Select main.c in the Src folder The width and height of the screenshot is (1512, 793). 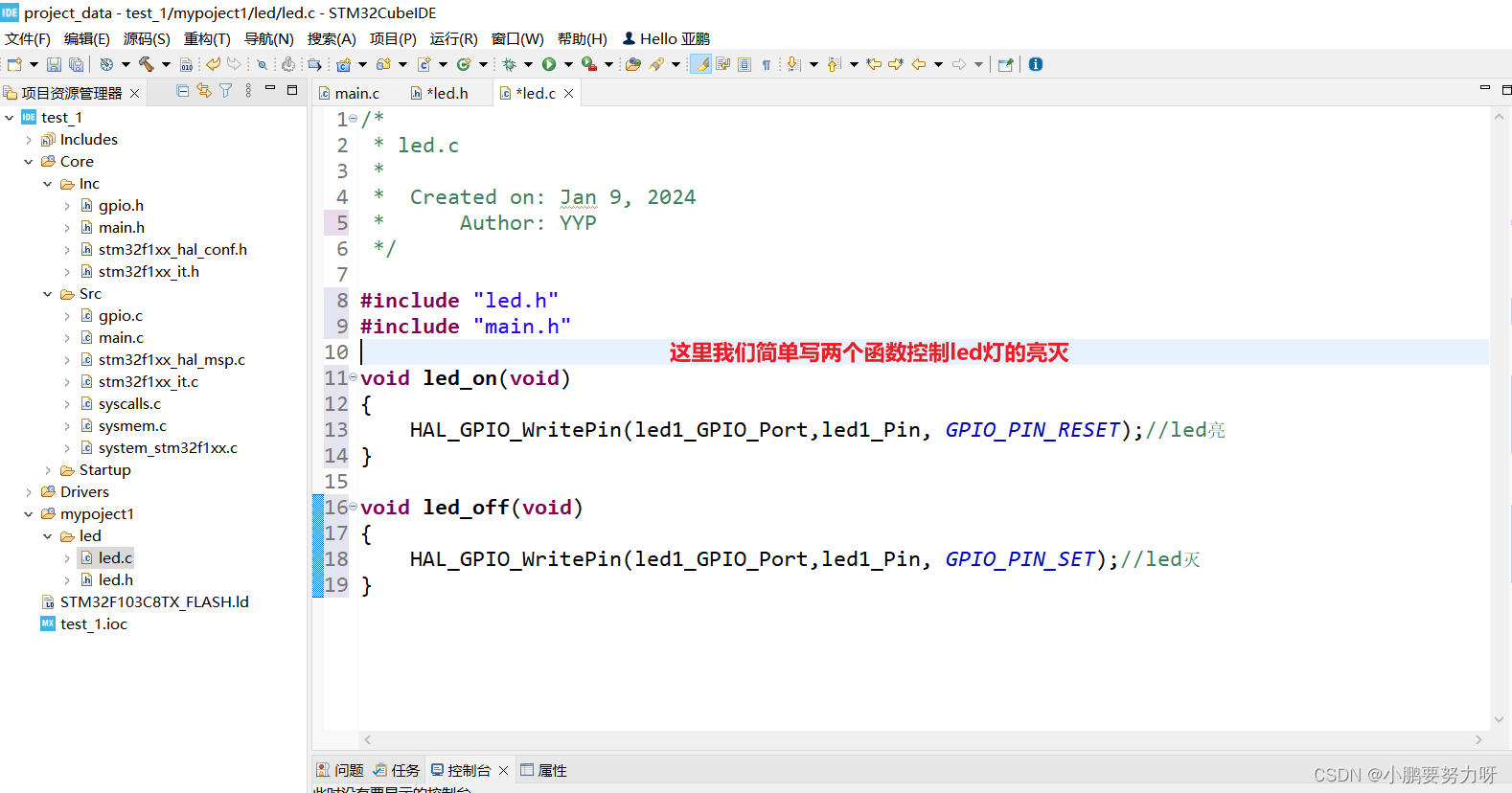[x=121, y=338]
